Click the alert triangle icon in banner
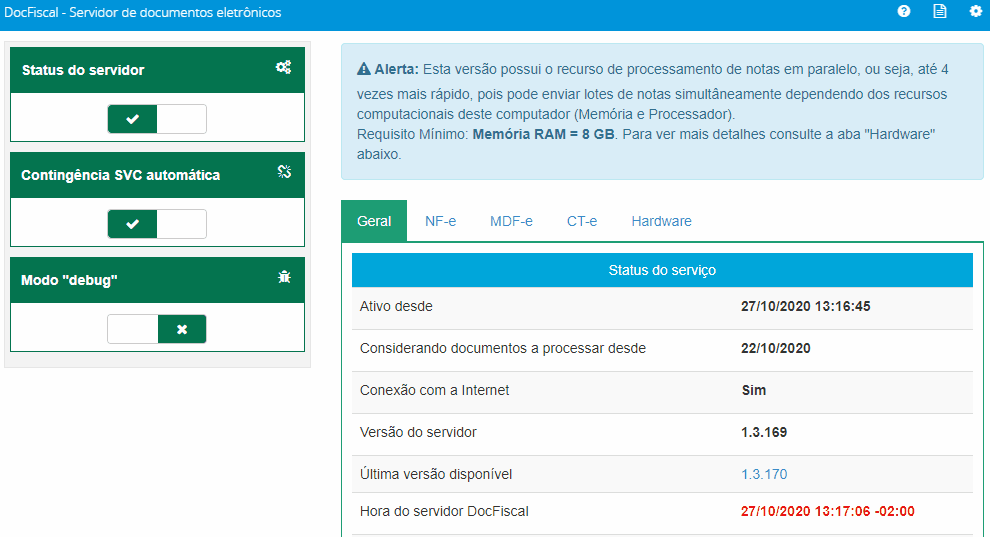Image resolution: width=990 pixels, height=537 pixels. tap(364, 69)
